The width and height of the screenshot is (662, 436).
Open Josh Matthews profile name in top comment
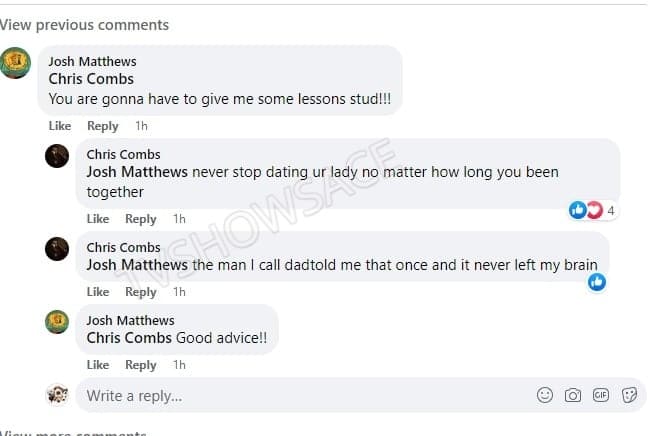tap(93, 61)
